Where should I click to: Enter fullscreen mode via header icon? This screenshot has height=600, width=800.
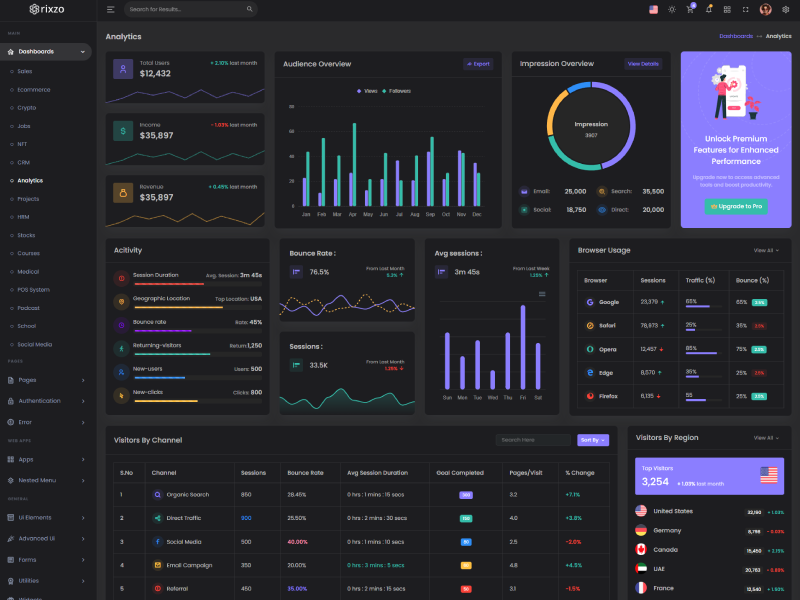745,9
